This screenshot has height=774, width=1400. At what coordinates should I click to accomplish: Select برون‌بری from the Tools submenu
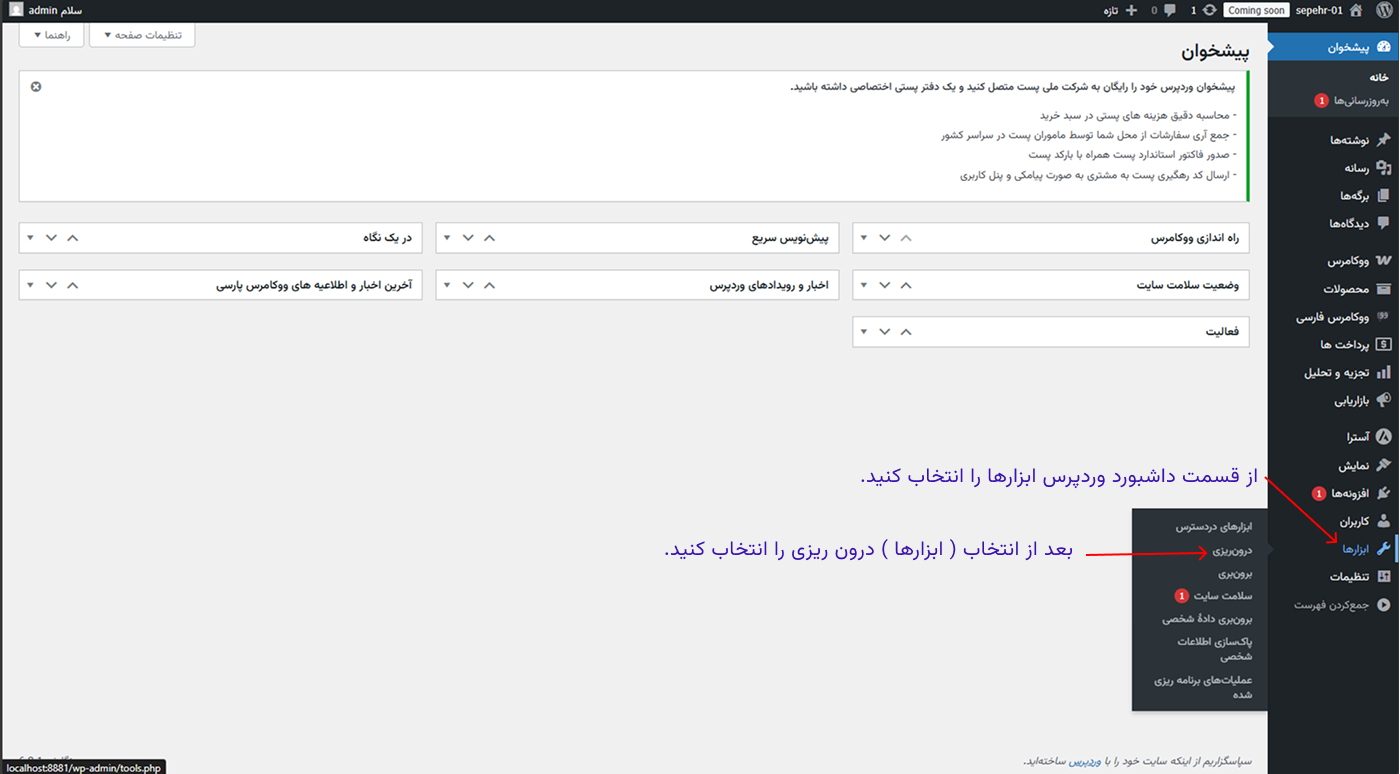1234,573
